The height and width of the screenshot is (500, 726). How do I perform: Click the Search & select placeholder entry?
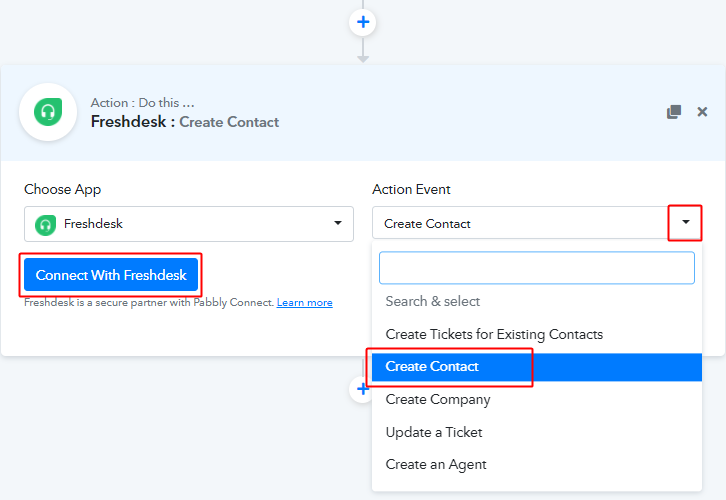point(537,301)
